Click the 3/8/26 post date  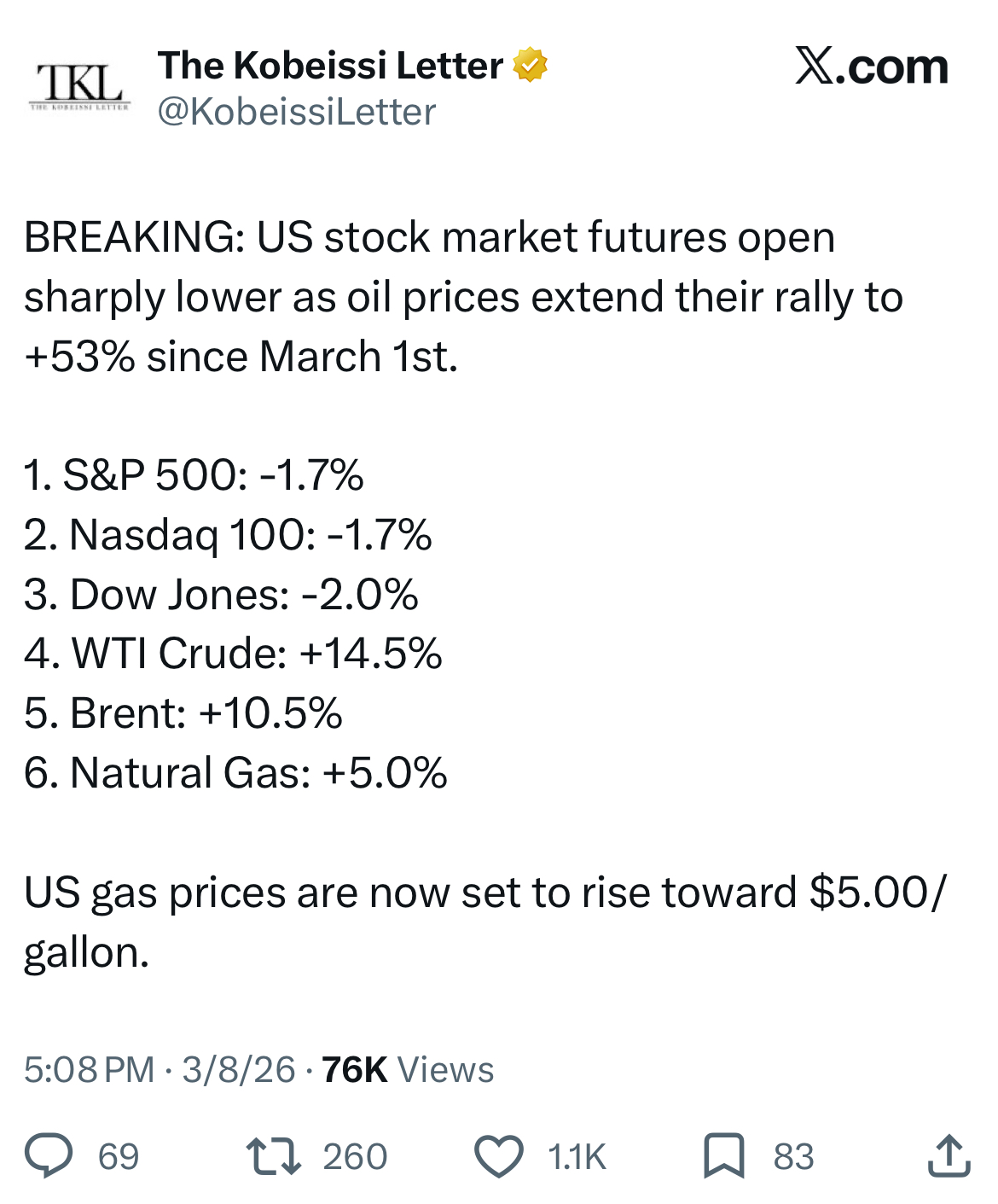[x=239, y=1069]
